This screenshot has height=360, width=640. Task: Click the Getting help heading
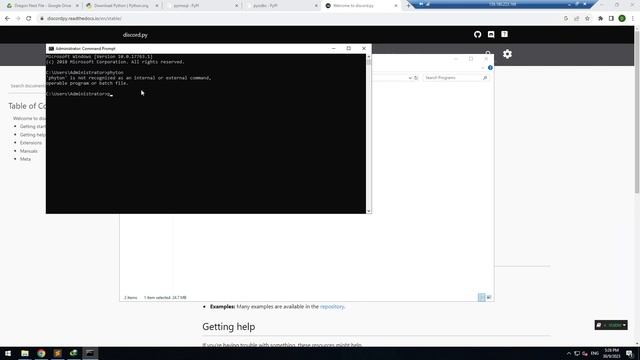click(x=229, y=327)
